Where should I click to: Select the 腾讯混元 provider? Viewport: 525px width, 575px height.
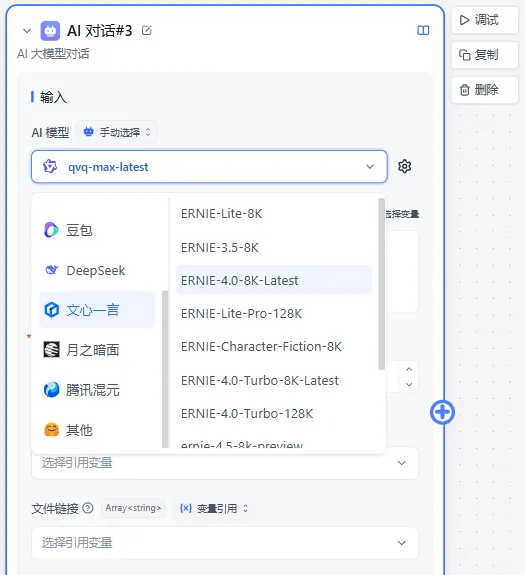[x=97, y=390]
